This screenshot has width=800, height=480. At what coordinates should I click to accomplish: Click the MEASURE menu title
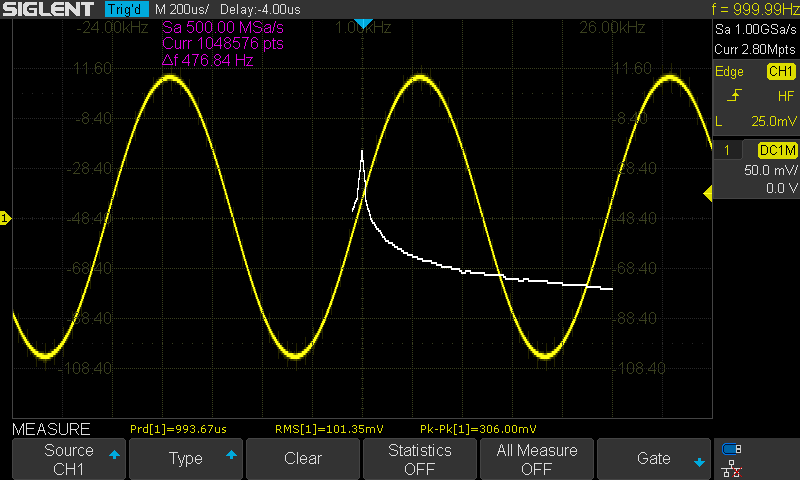pos(51,428)
